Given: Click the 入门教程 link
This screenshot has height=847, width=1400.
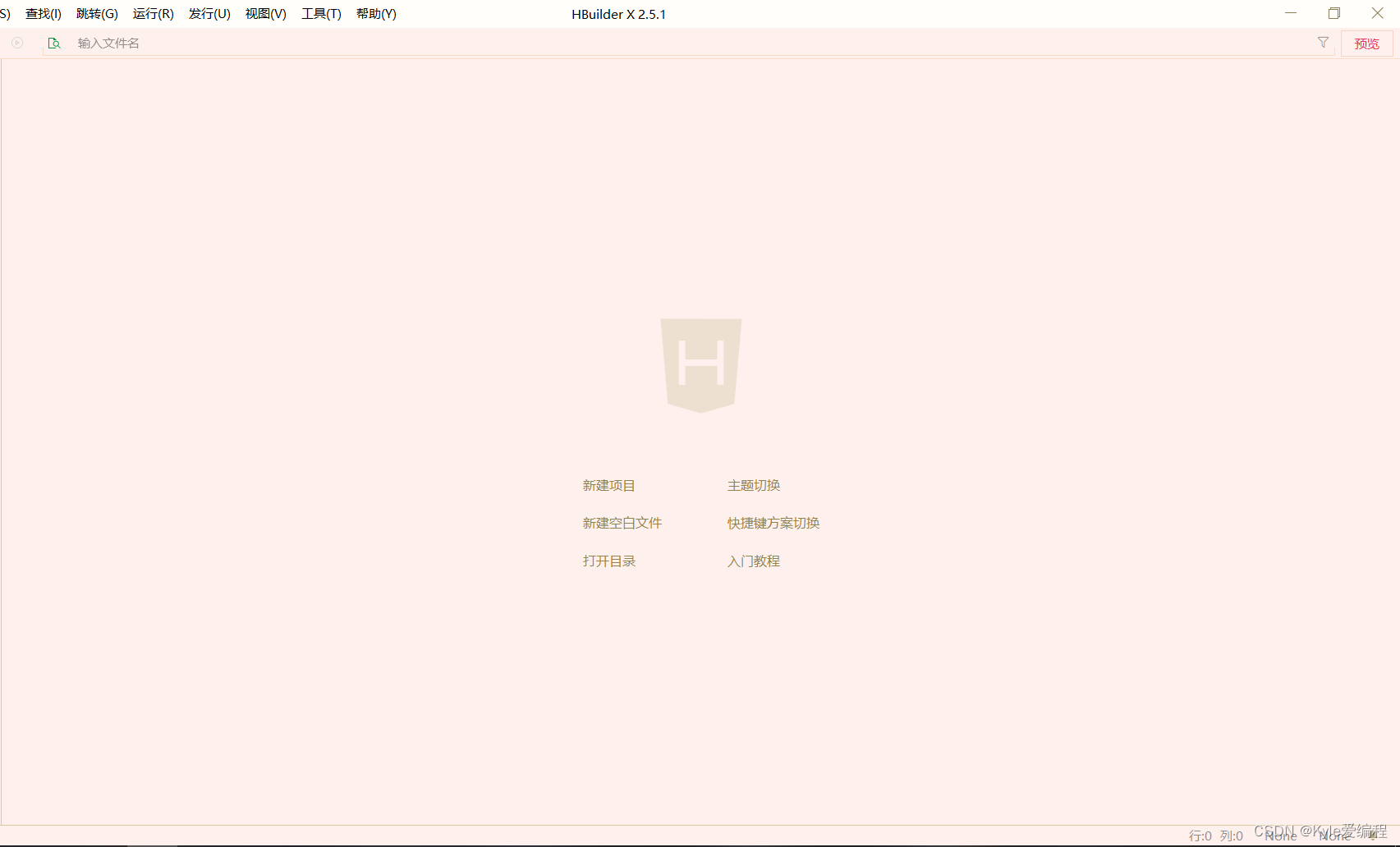Looking at the screenshot, I should (754, 561).
